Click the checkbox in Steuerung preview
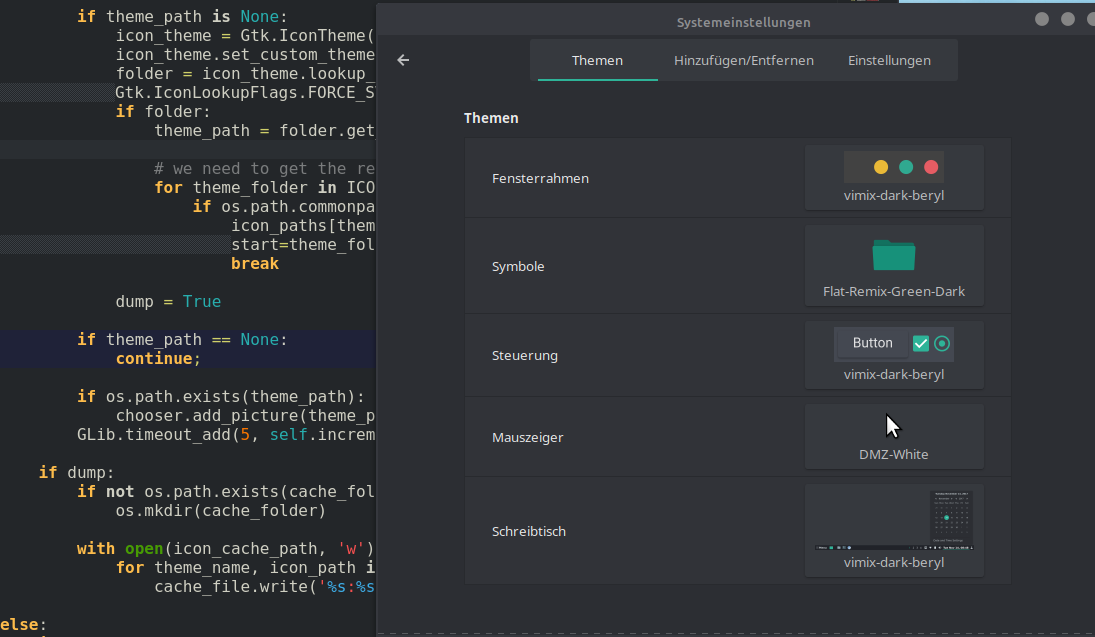1095x637 pixels. [920, 343]
